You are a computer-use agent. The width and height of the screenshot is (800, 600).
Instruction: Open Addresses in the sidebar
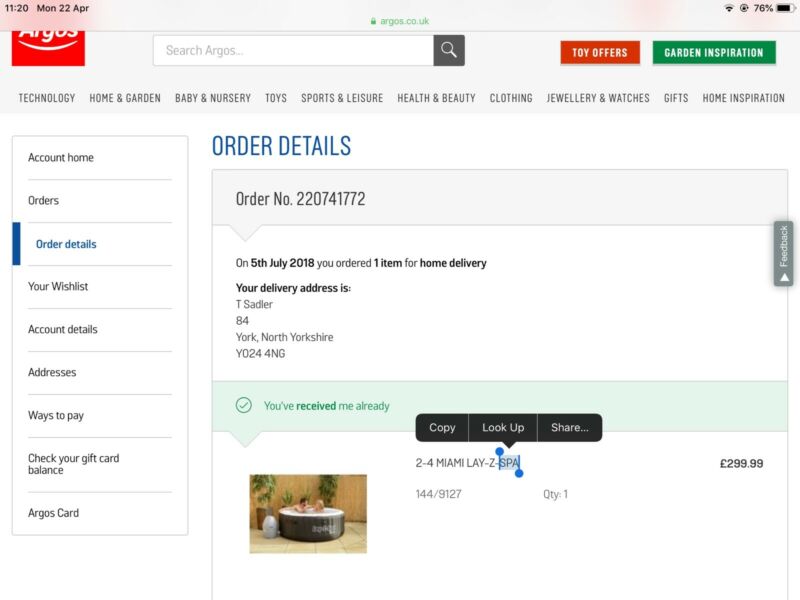pos(52,372)
